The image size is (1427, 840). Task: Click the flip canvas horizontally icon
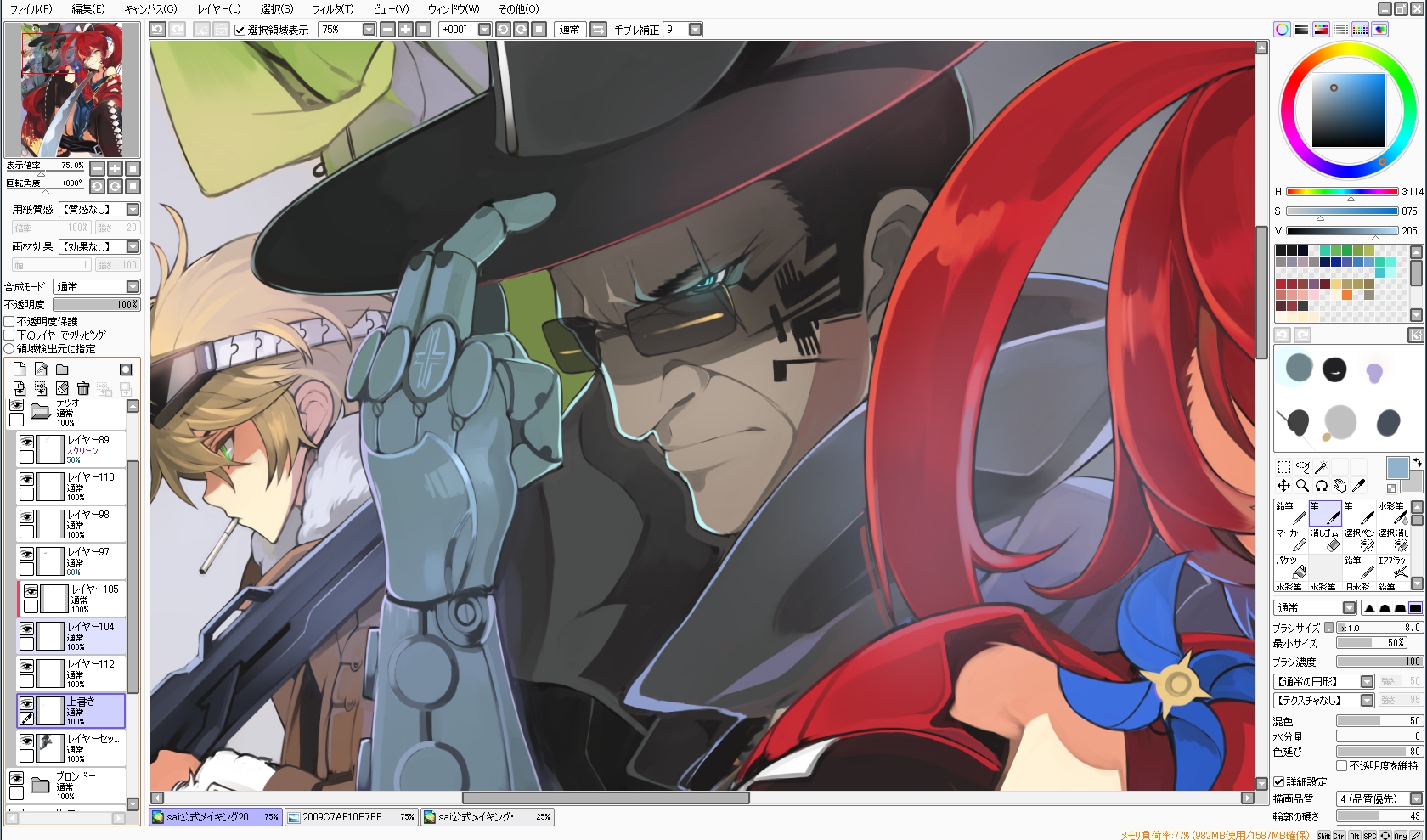pyautogui.click(x=598, y=30)
